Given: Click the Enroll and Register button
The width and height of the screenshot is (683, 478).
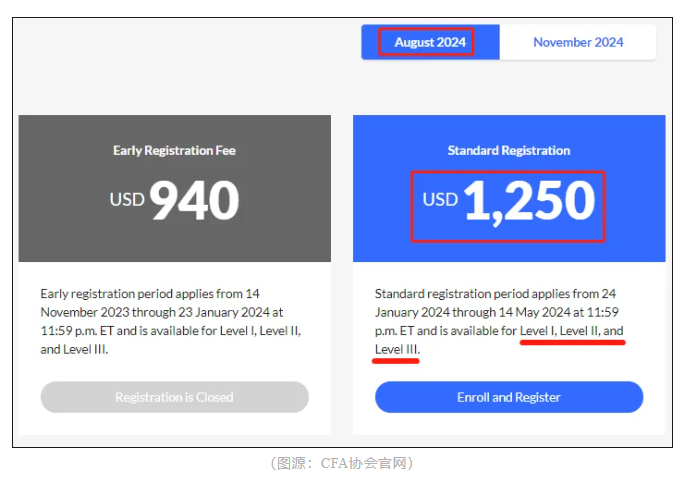Looking at the screenshot, I should [508, 397].
